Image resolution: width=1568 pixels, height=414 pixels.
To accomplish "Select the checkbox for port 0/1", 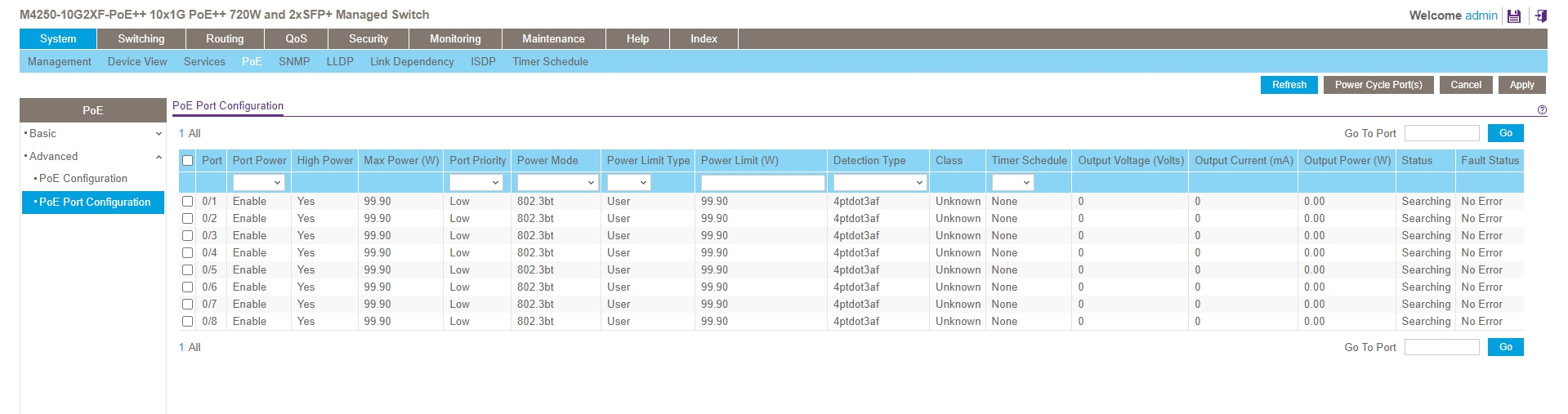I will pyautogui.click(x=187, y=202).
